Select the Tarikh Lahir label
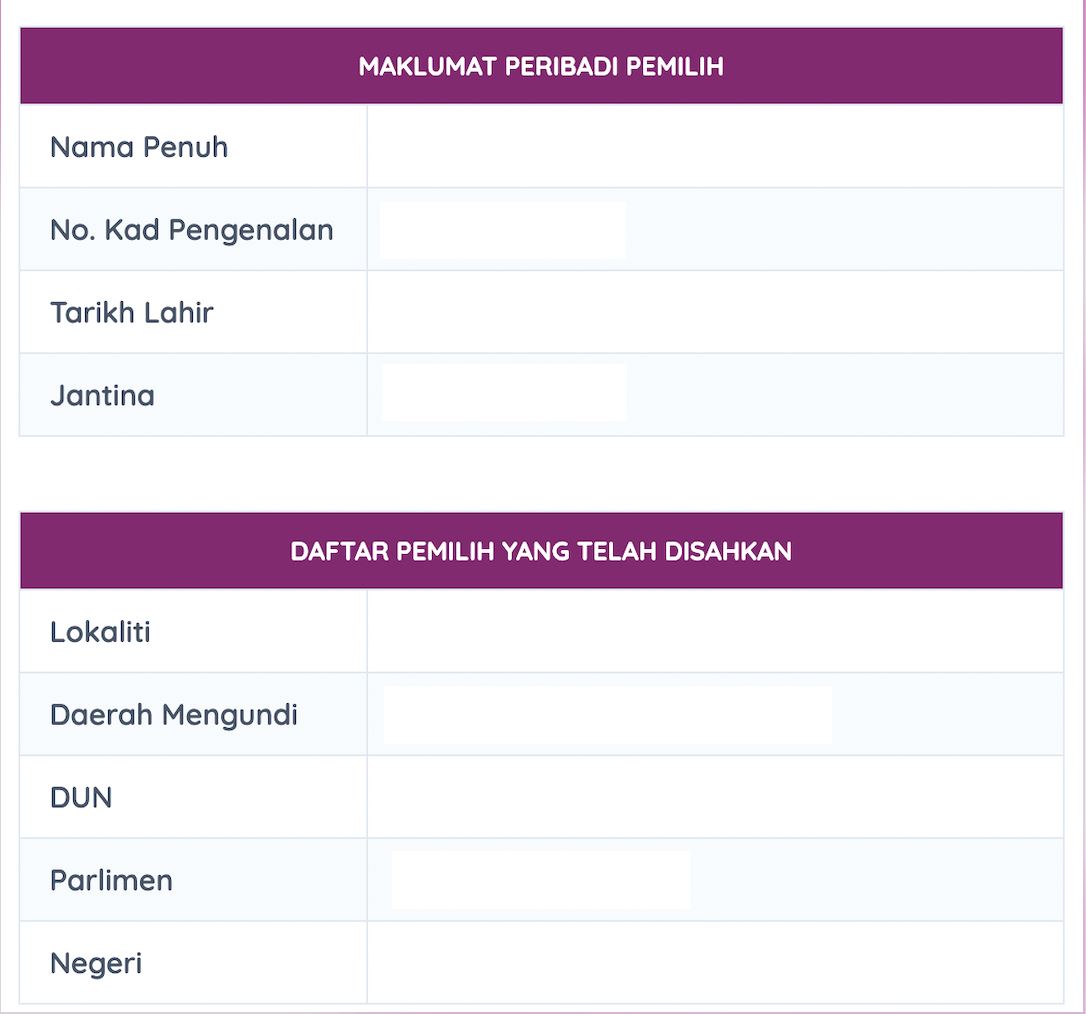This screenshot has width=1086, height=1014. point(132,313)
